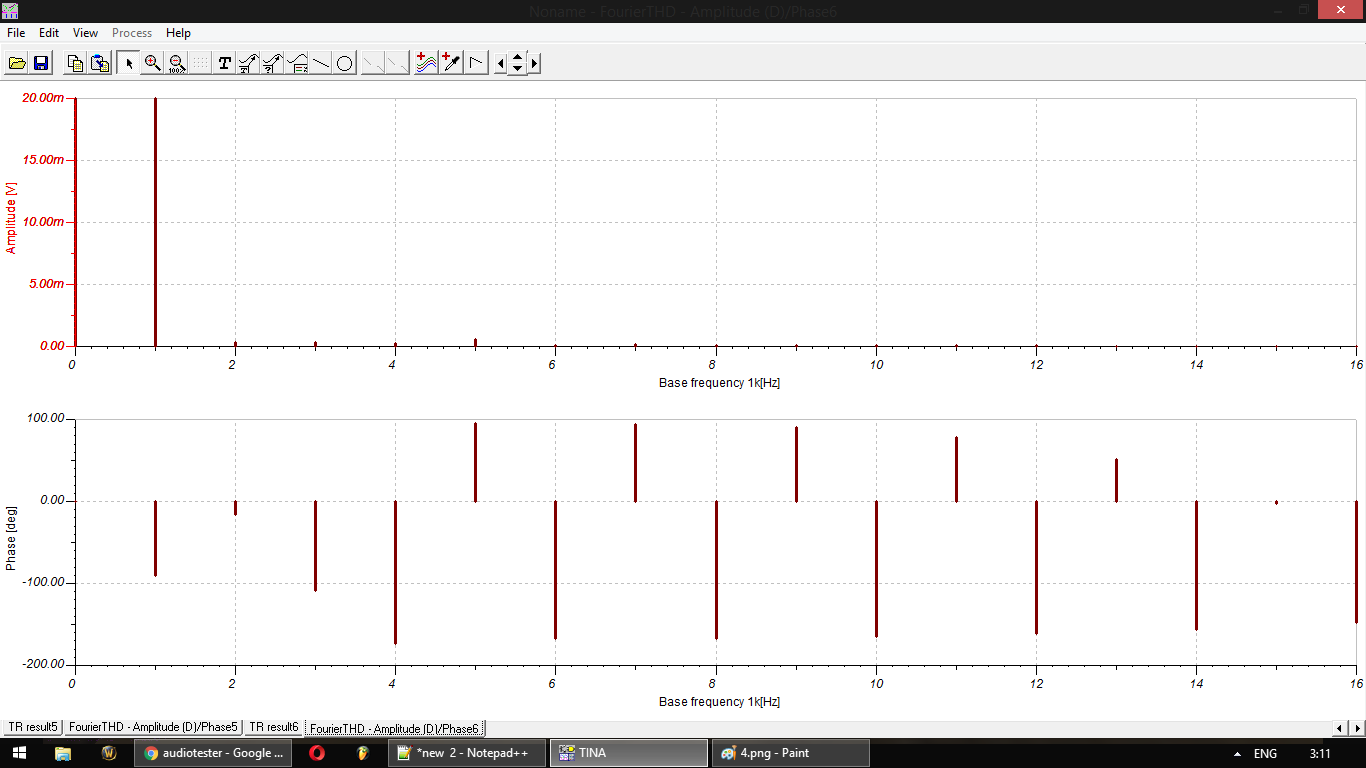Viewport: 1366px width, 768px height.
Task: Click the small amplitude bar at harmonic 5
Action: [475, 342]
